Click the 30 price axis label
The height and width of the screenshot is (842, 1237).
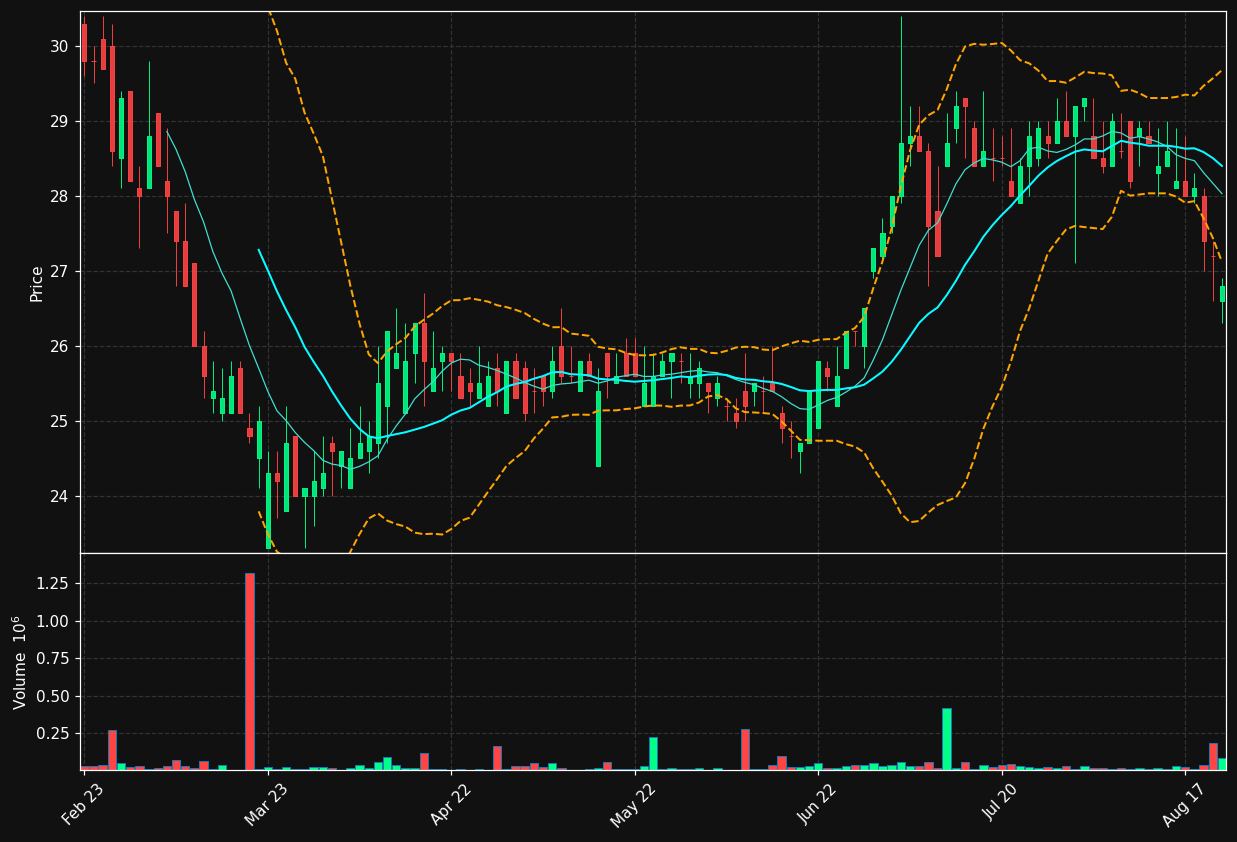point(59,47)
